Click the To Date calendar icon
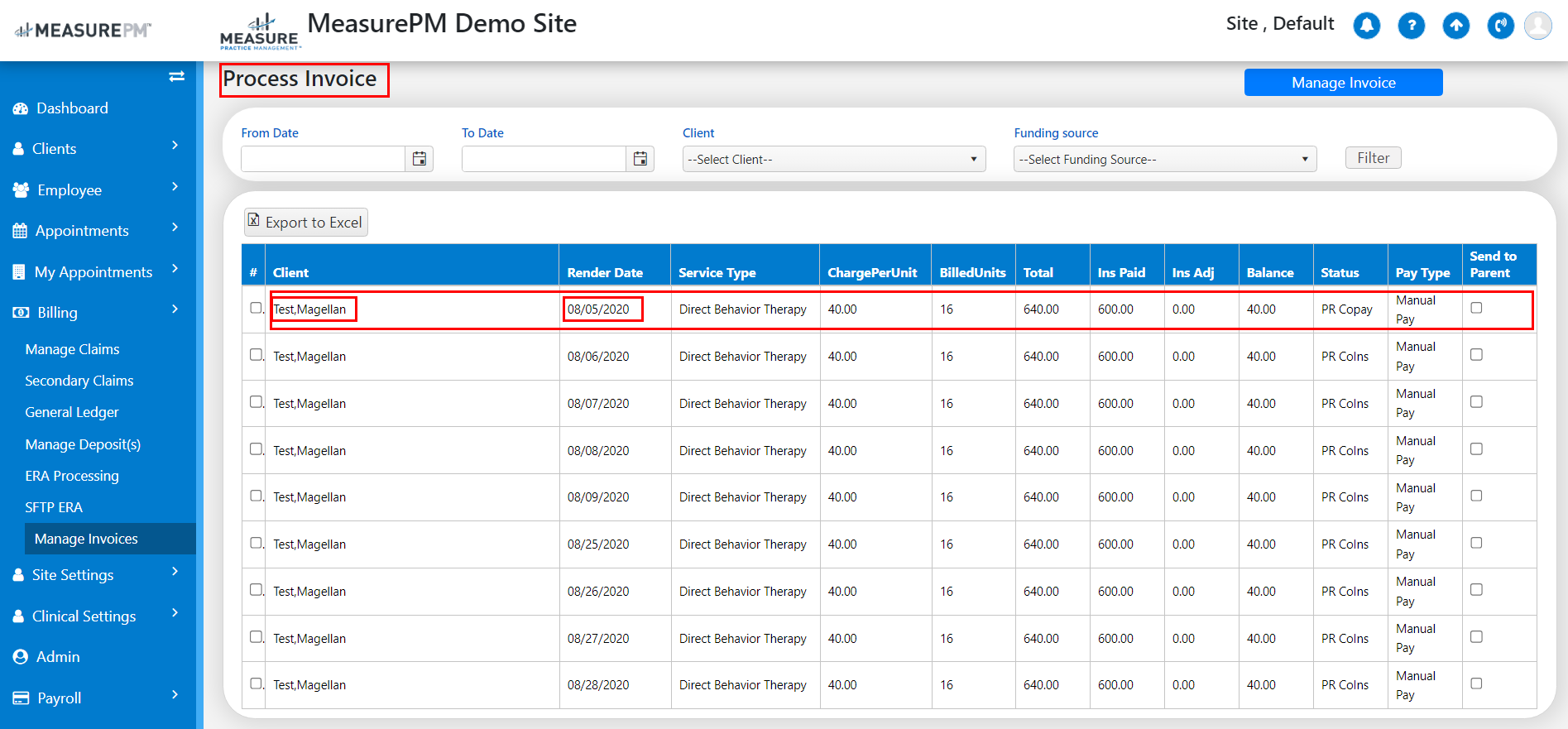The image size is (1568, 729). coord(640,159)
